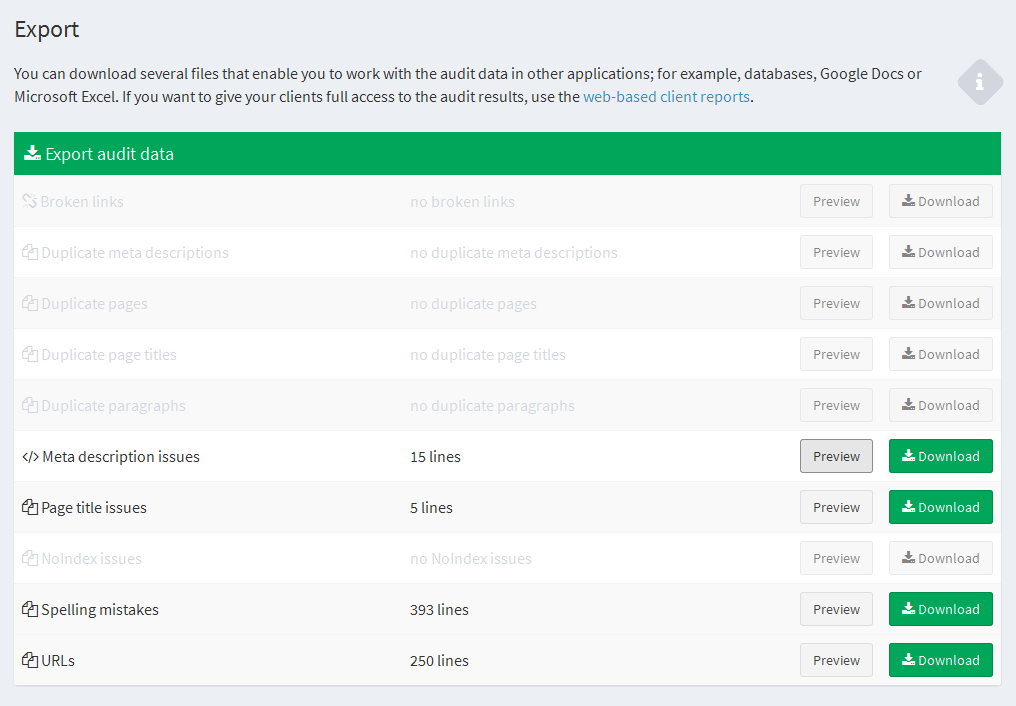Screen dimensions: 1016x706
Task: Download the Meta description issues file
Action: pos(940,456)
